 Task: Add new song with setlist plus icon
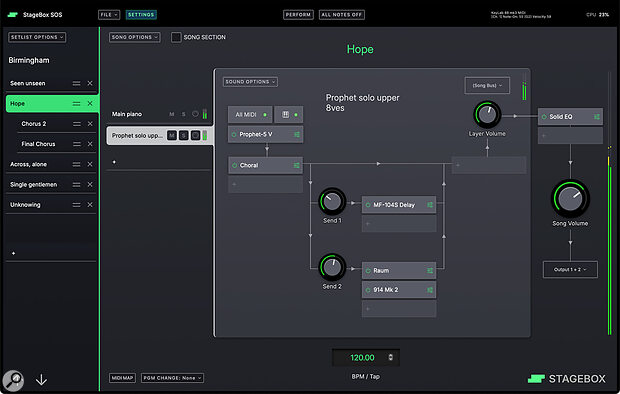pyautogui.click(x=13, y=253)
